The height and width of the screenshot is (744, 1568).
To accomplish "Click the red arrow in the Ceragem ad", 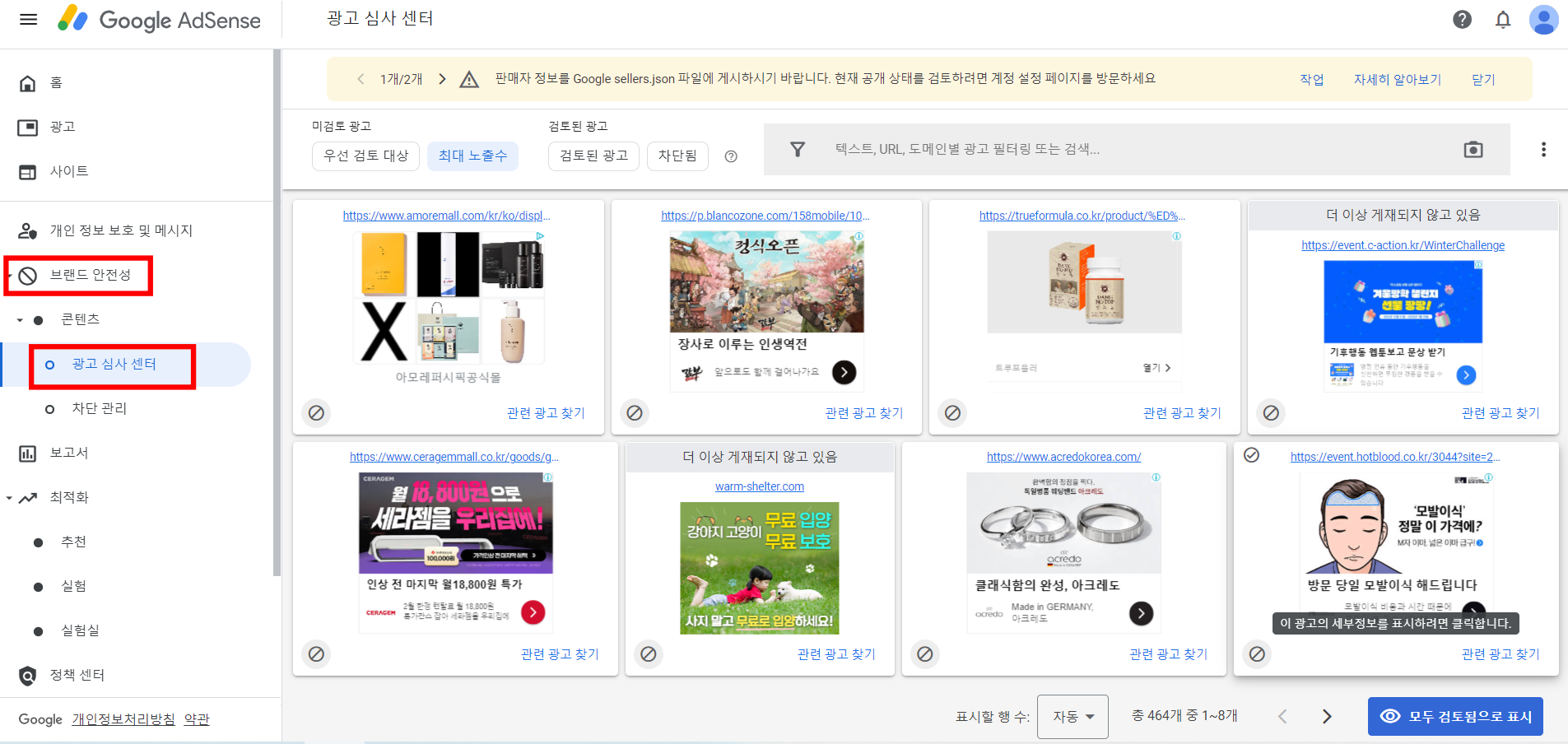I will click(533, 611).
